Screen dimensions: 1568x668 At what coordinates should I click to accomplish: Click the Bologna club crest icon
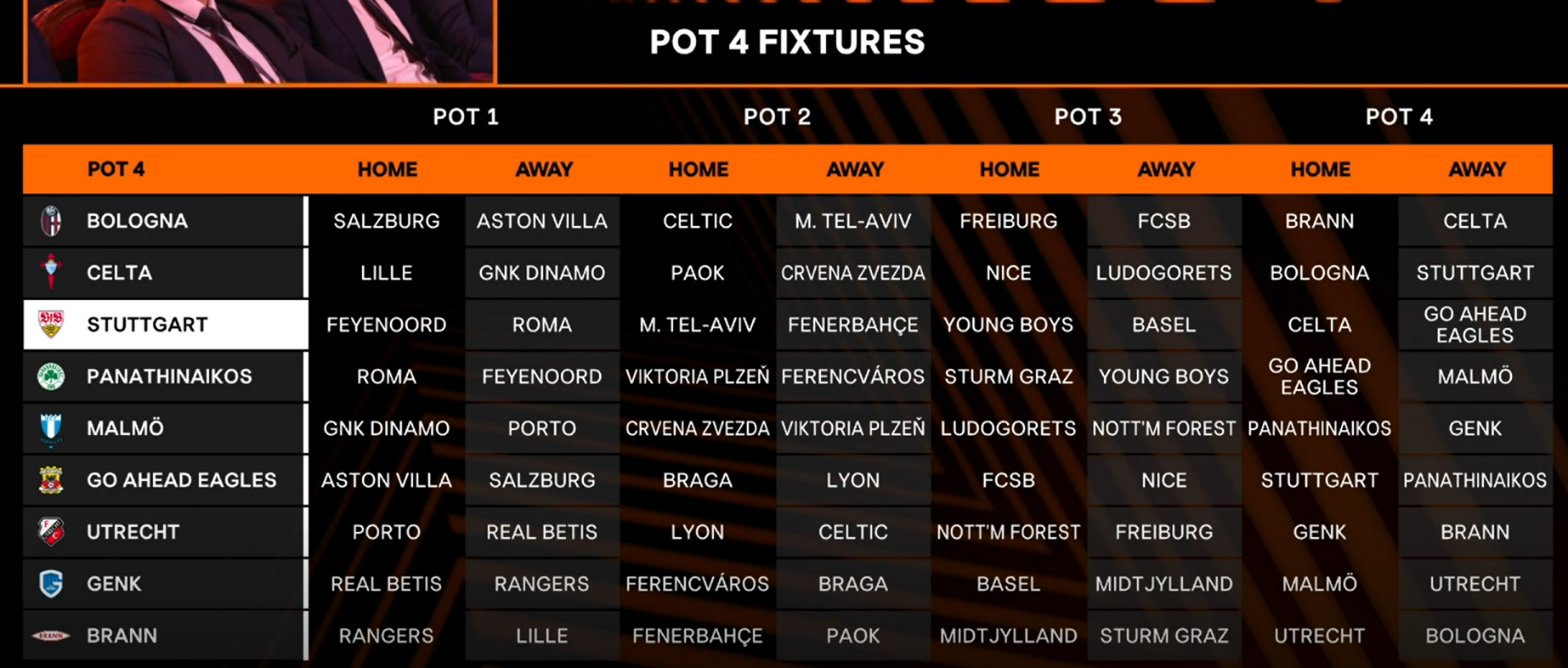51,221
